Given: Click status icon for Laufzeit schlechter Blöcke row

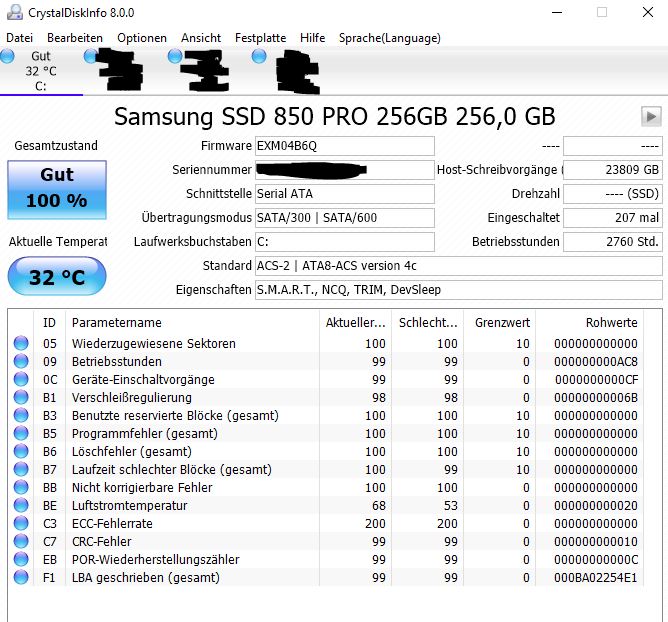Looking at the screenshot, I should (21, 469).
